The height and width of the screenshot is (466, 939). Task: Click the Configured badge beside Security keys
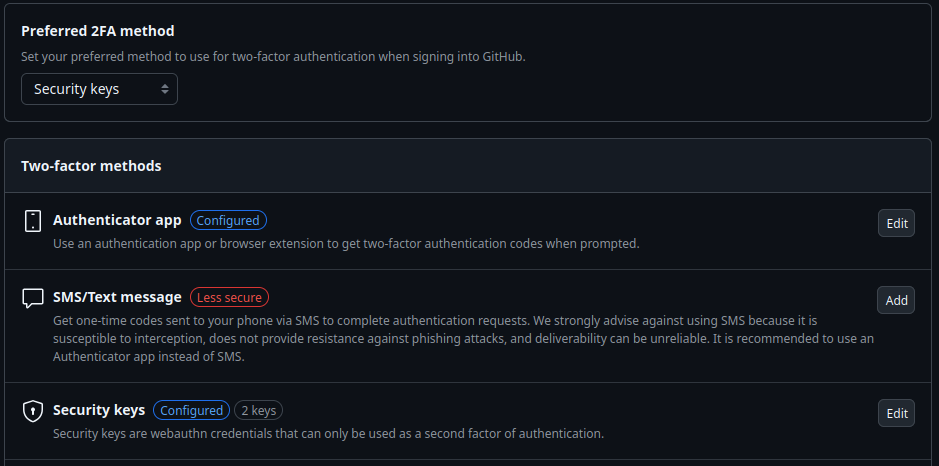191,410
